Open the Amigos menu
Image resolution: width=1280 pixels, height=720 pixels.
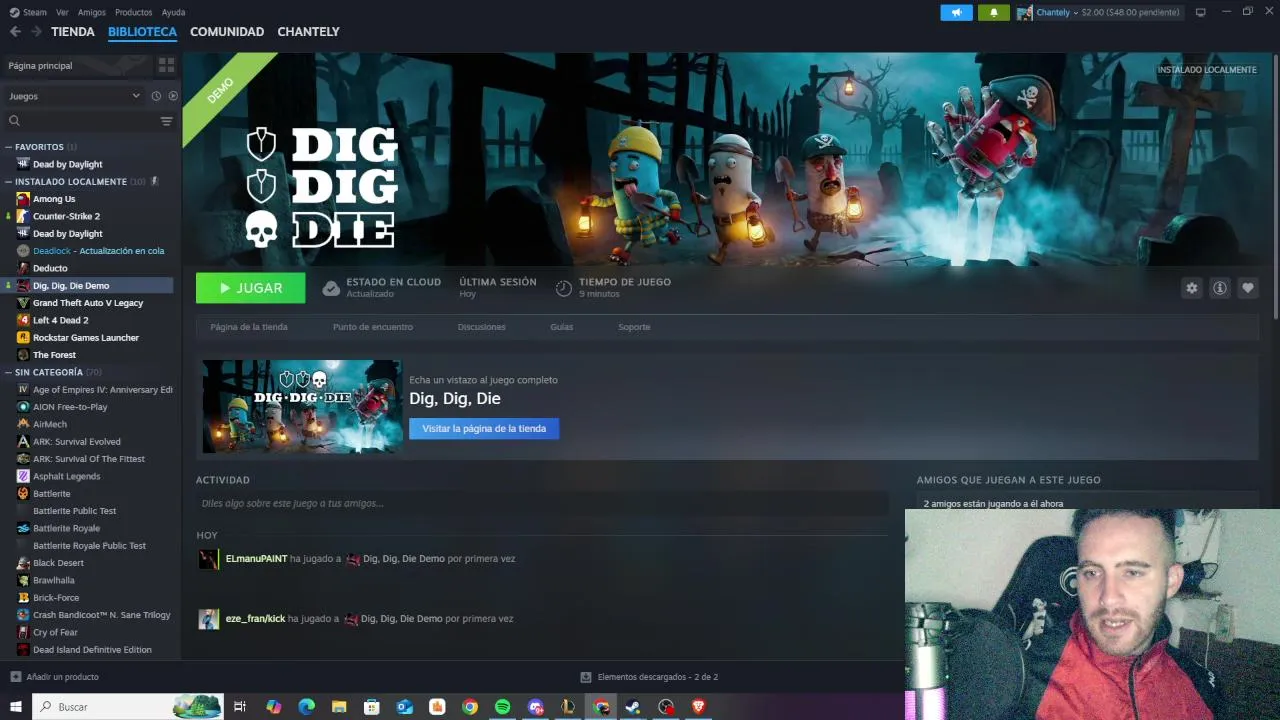[92, 12]
